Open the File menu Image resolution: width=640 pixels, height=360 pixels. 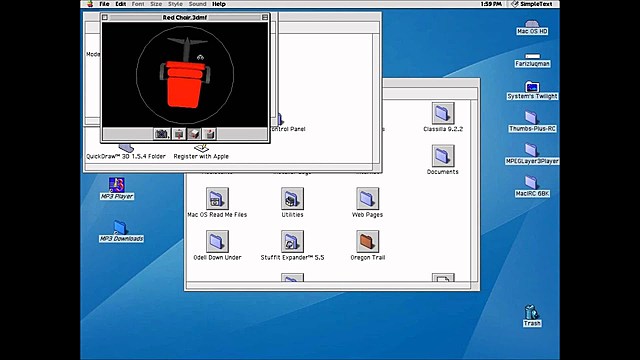(104, 4)
